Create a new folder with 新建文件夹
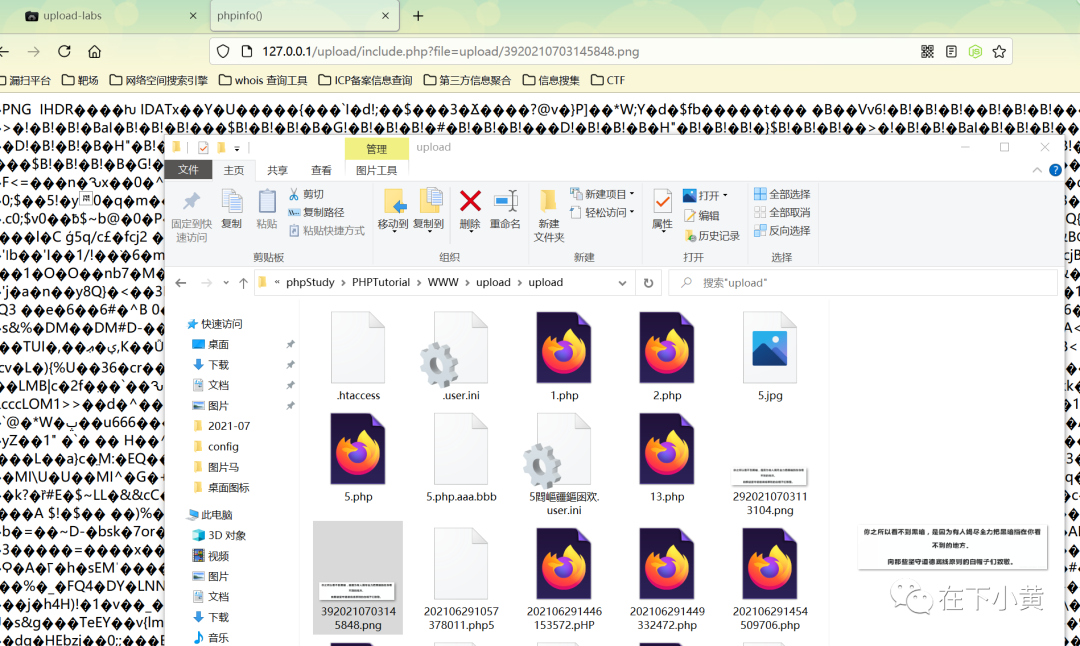1080x646 pixels. (x=548, y=216)
